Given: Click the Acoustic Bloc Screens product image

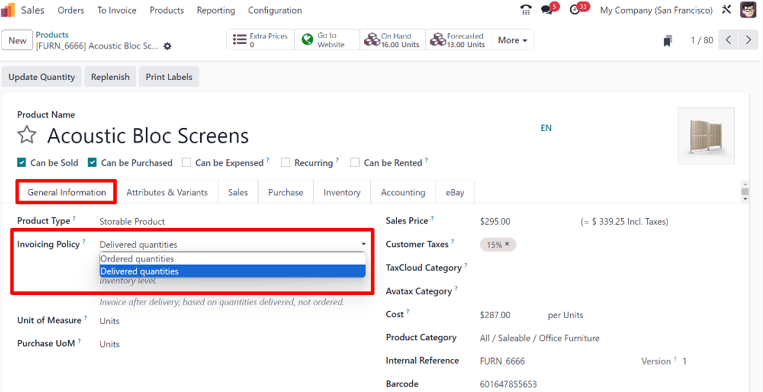Looking at the screenshot, I should 706,136.
